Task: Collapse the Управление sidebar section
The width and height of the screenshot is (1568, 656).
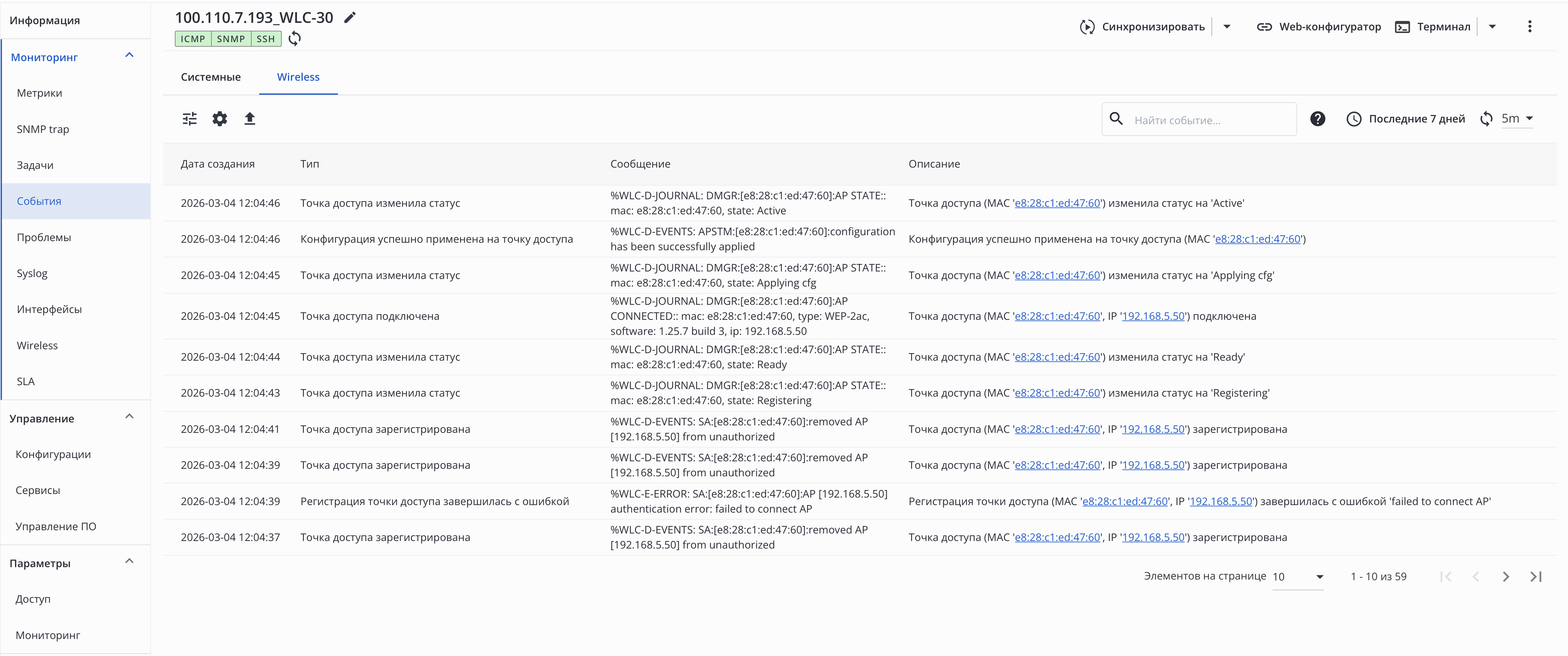Action: (x=129, y=418)
